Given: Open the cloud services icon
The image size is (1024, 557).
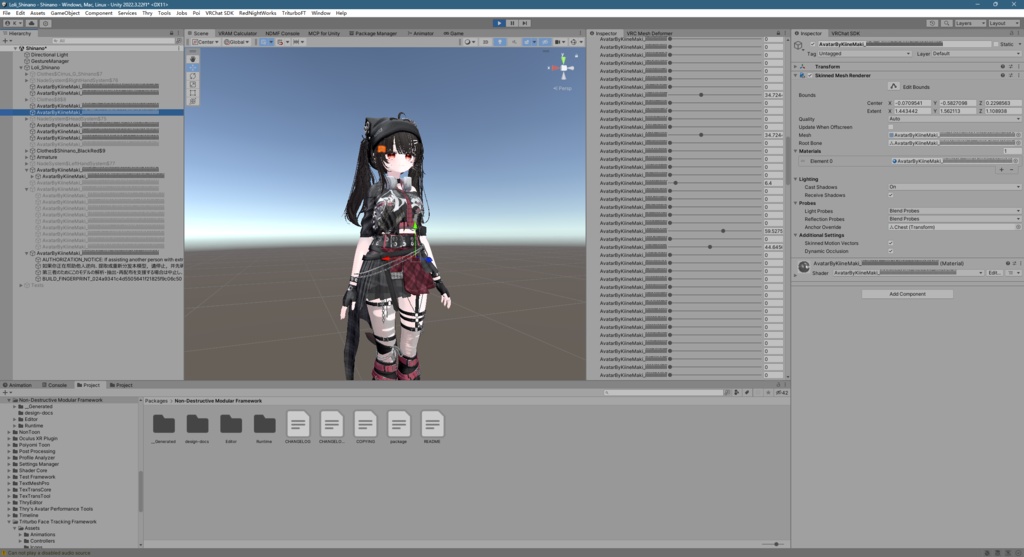Looking at the screenshot, I should [x=31, y=23].
